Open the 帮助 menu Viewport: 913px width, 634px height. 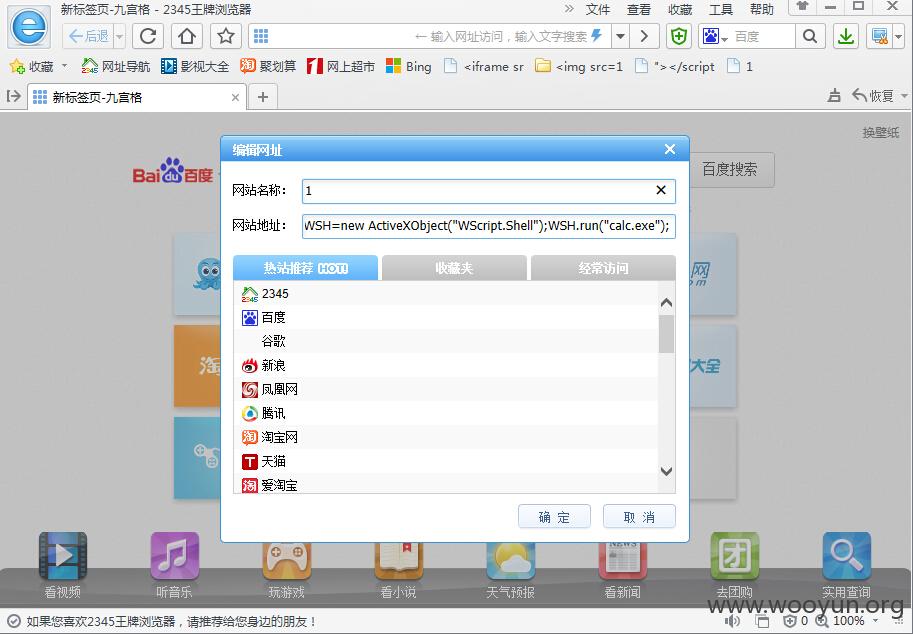point(762,9)
